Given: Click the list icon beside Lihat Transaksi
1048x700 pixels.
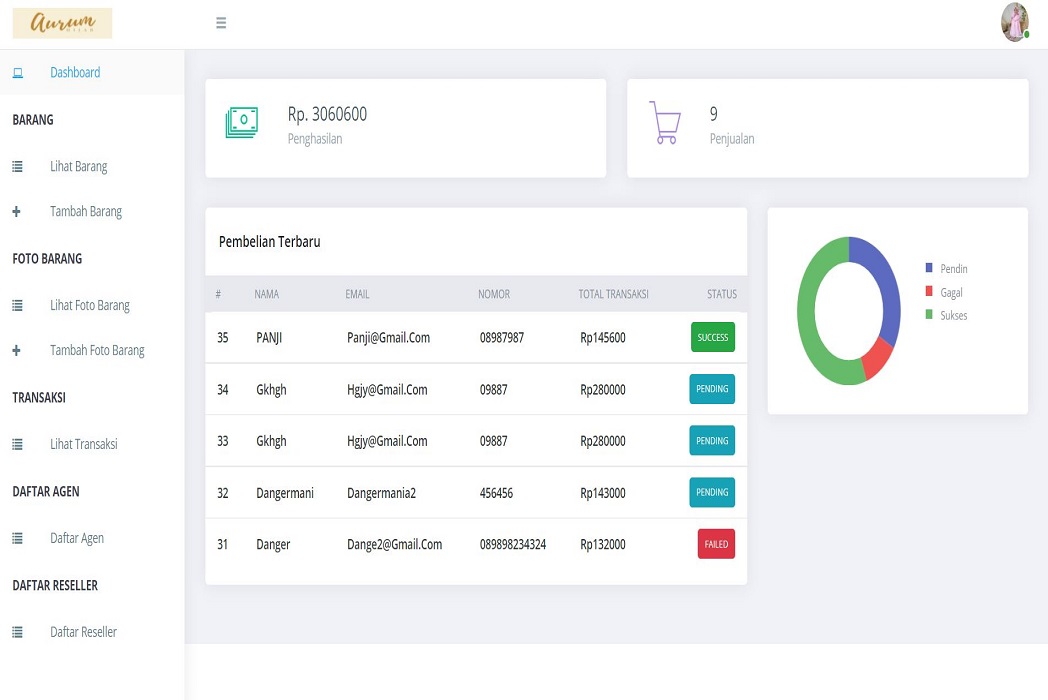Looking at the screenshot, I should click(x=17, y=445).
